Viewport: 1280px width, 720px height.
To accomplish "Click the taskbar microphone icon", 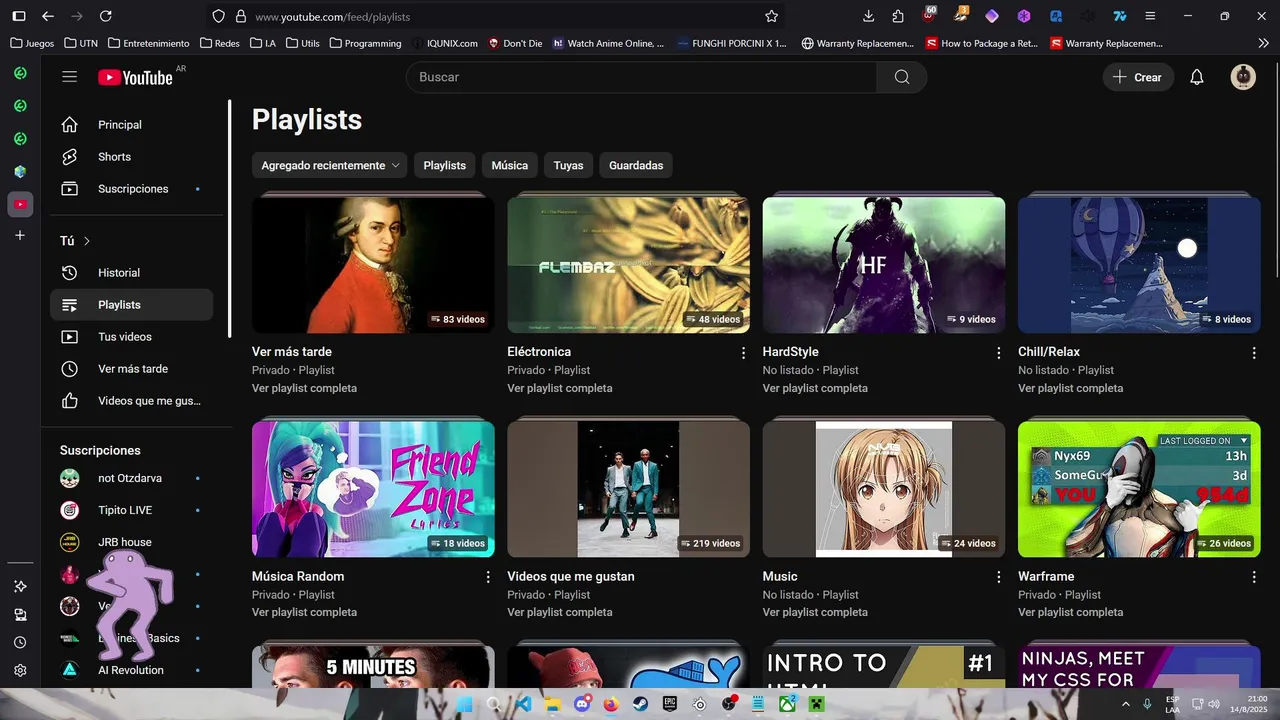I will point(1147,704).
